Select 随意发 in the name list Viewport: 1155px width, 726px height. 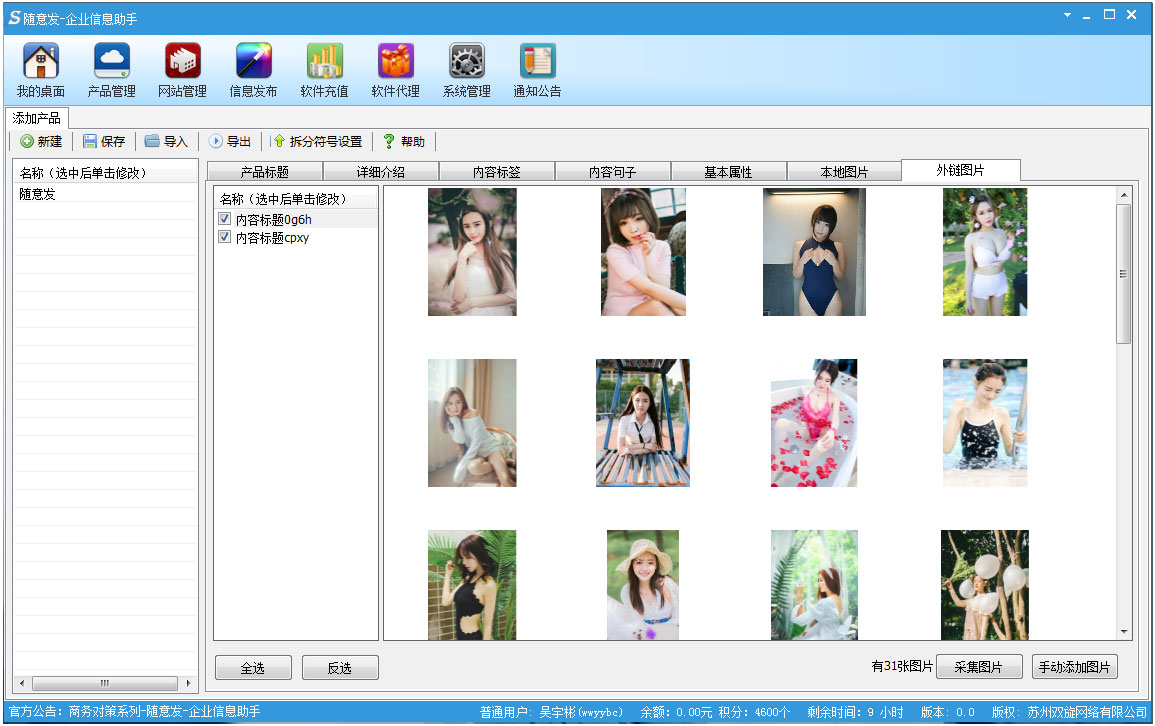38,194
